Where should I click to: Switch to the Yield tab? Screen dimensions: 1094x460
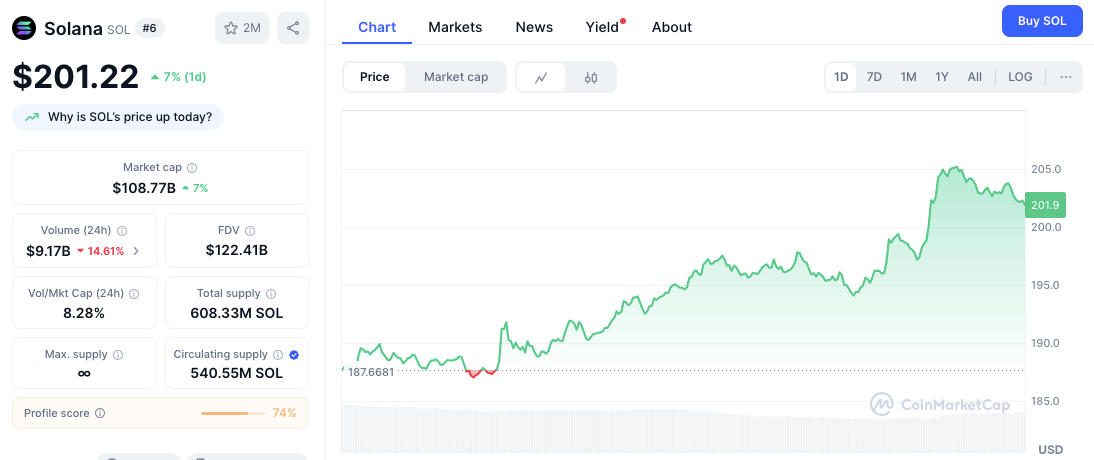[602, 27]
